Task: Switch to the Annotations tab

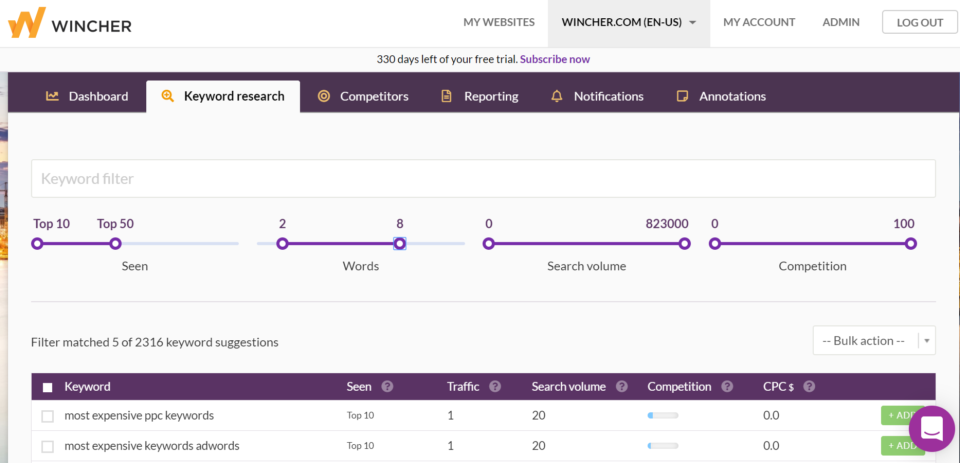Action: (721, 96)
